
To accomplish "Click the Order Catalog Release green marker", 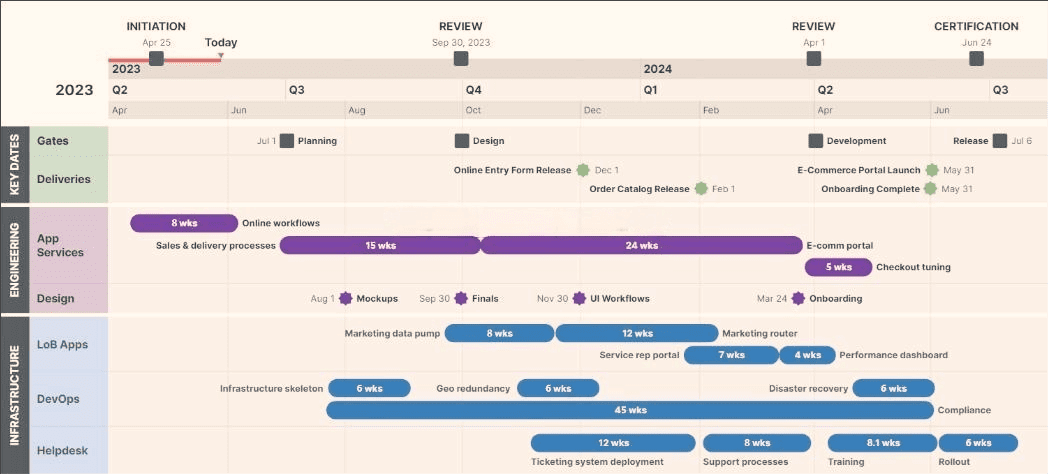I will click(700, 189).
